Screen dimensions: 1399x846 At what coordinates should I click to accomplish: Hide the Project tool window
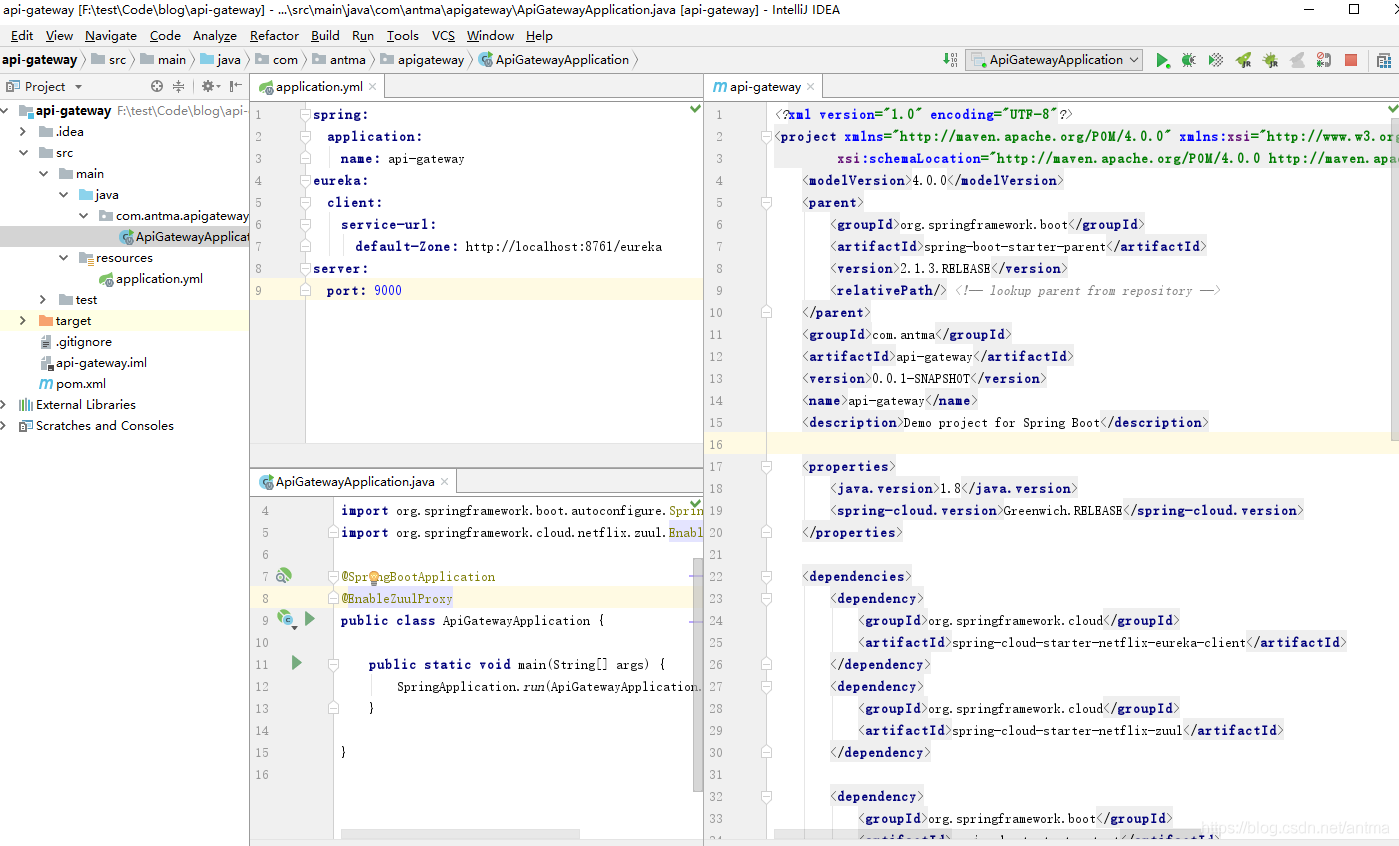(x=236, y=87)
